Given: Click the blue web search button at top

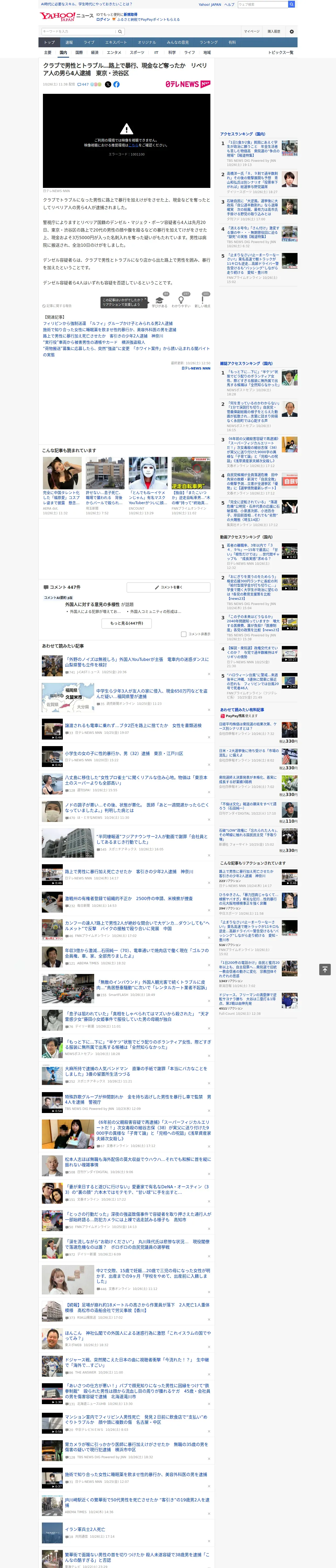Looking at the screenshot, I should point(292,4).
